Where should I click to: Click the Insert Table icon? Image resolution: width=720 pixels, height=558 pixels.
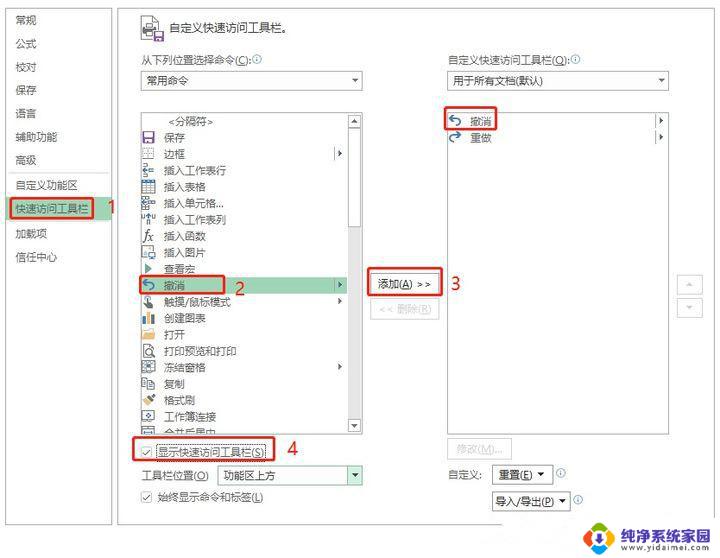(x=148, y=186)
